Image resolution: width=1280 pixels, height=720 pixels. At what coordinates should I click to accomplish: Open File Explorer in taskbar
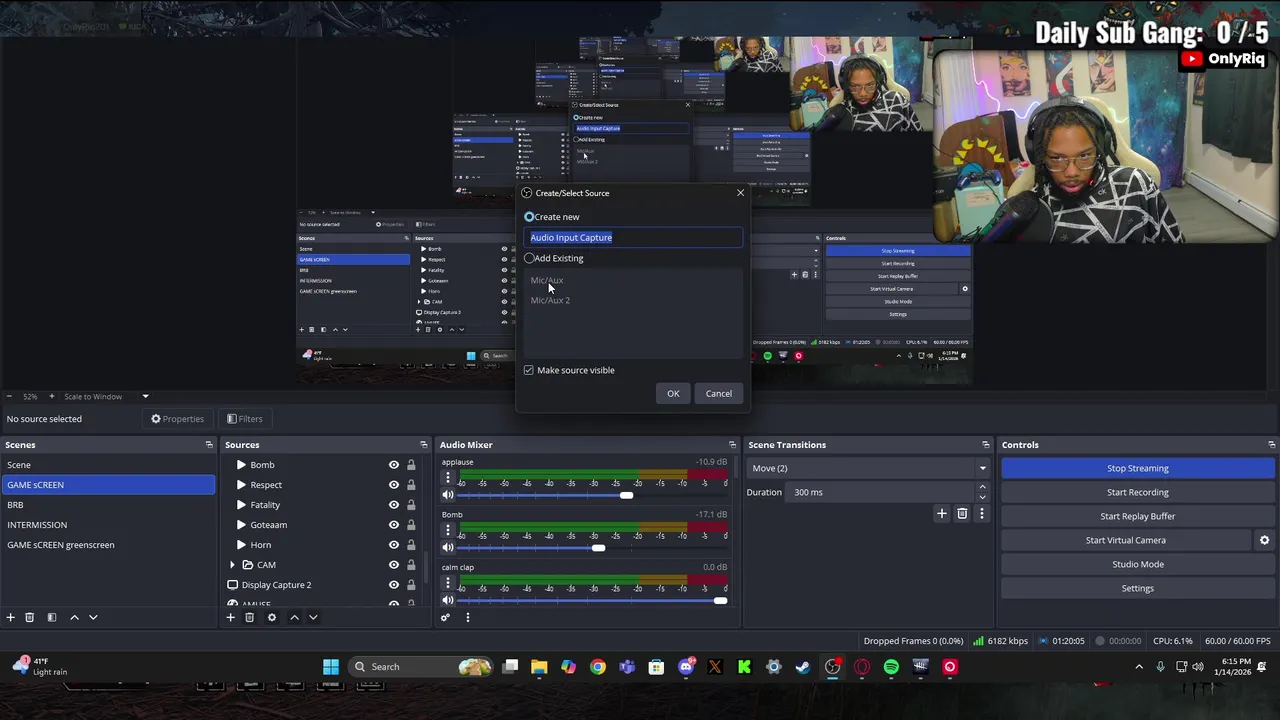539,667
